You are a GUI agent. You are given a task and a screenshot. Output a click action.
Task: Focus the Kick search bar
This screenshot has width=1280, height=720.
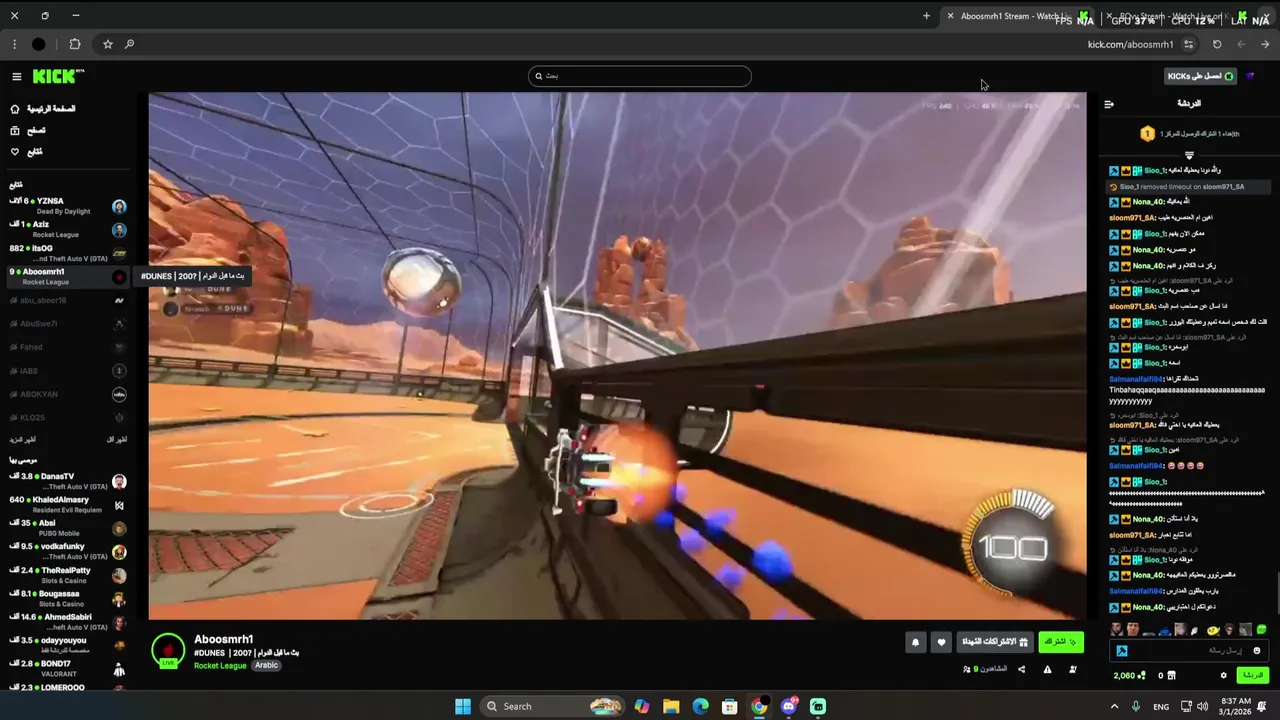pos(640,76)
